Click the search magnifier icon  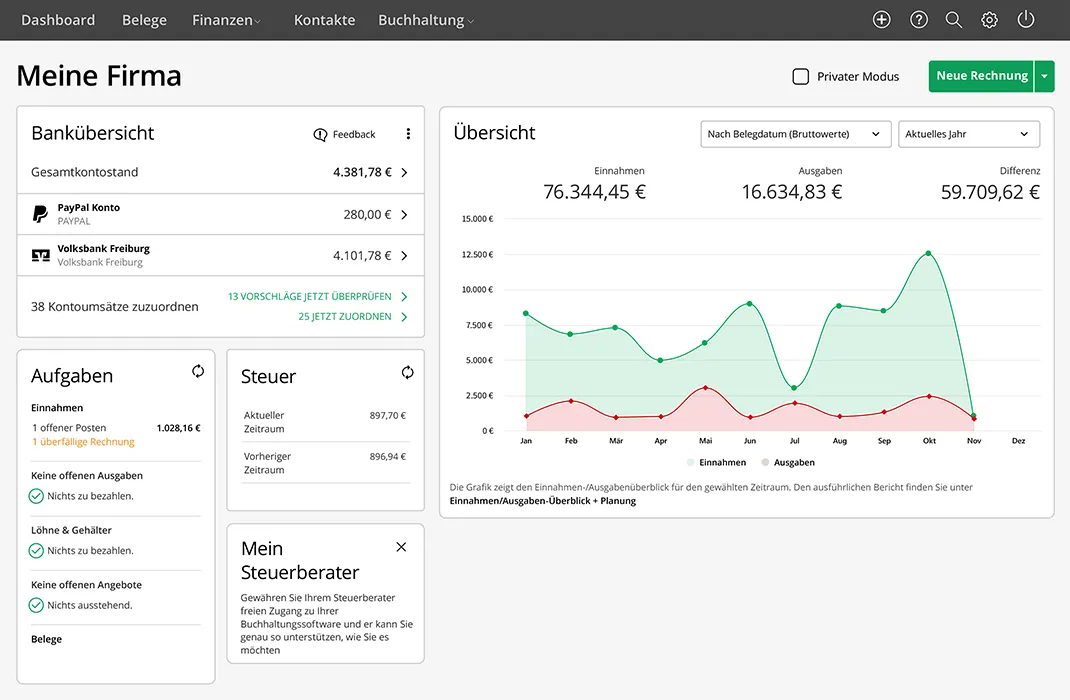(954, 20)
